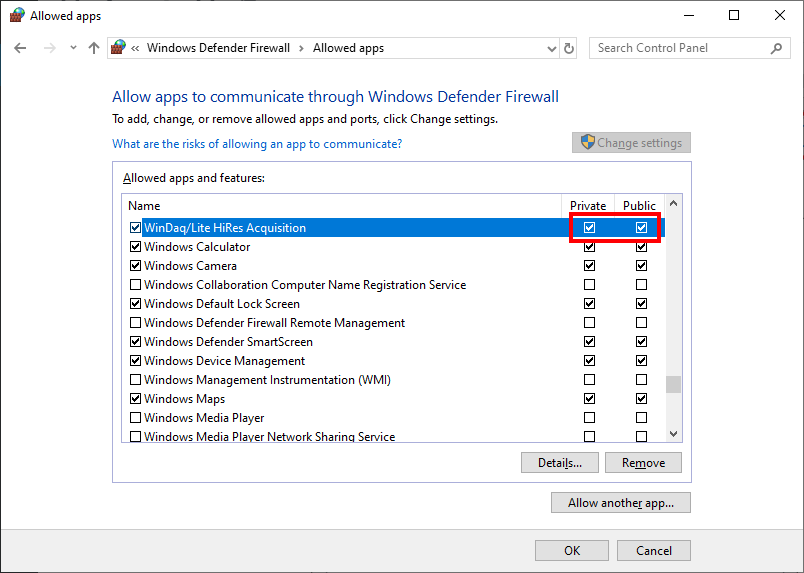Open recent locations dropdown arrow
Viewport: 804px width, 573px height.
[x=73, y=48]
